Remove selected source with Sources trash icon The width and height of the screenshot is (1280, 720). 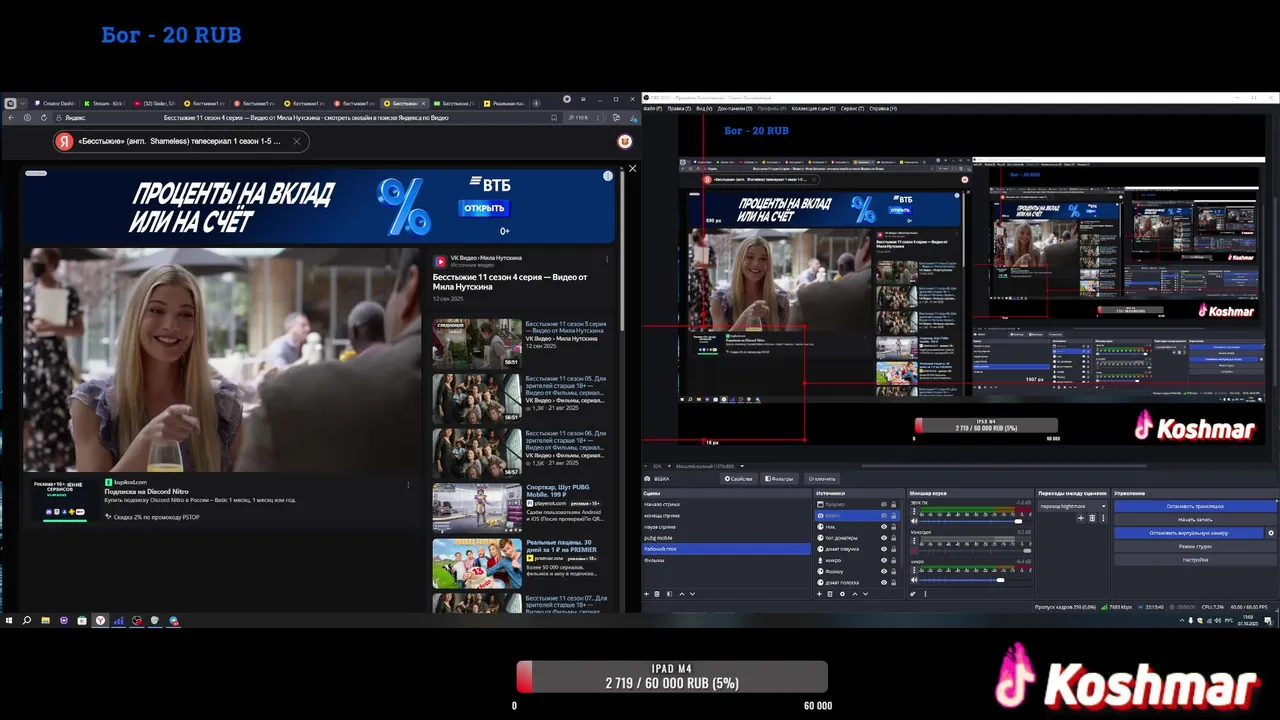(x=830, y=593)
